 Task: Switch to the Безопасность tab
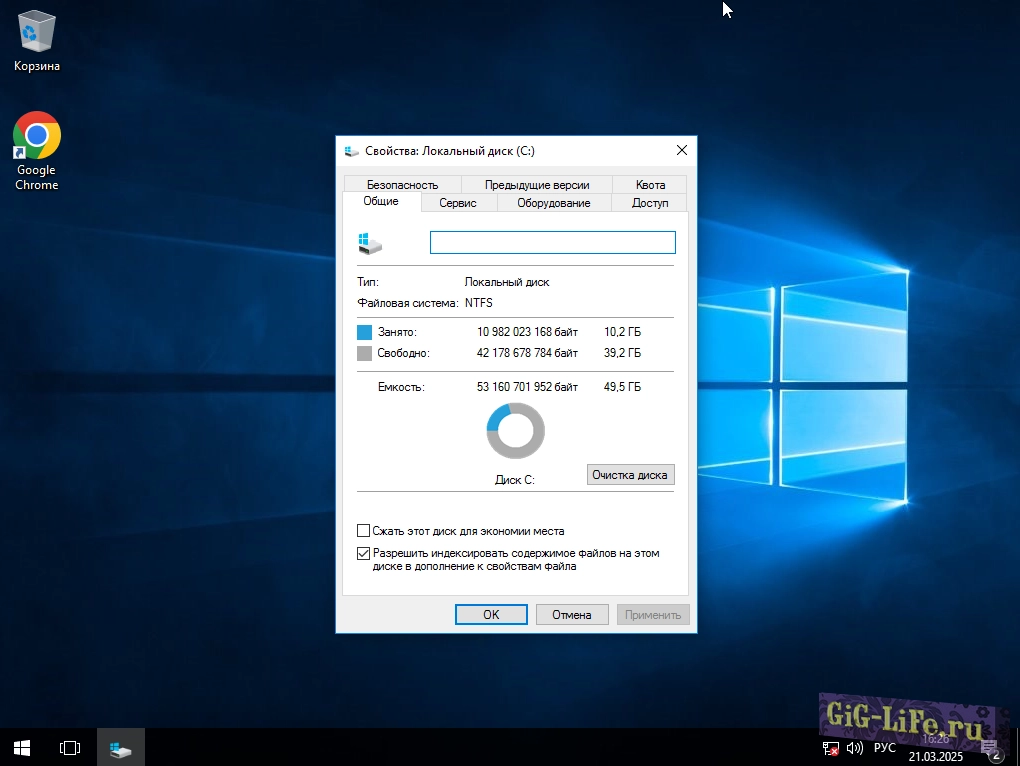[402, 184]
